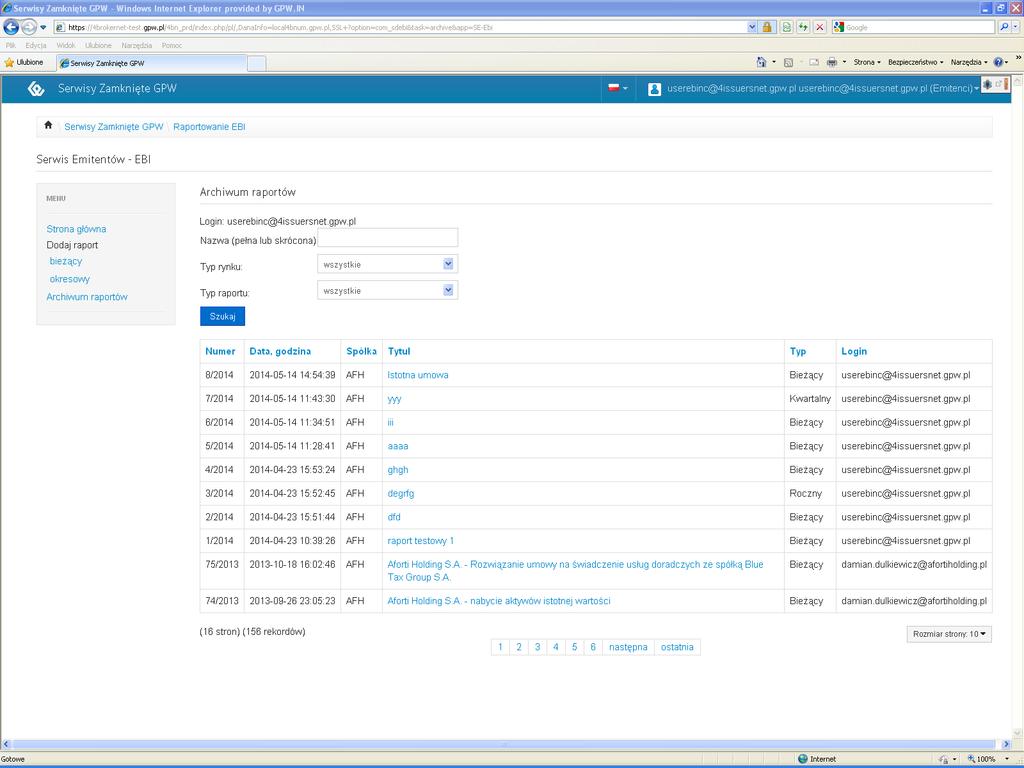
Task: Click the new empty tab button
Action: (x=257, y=63)
